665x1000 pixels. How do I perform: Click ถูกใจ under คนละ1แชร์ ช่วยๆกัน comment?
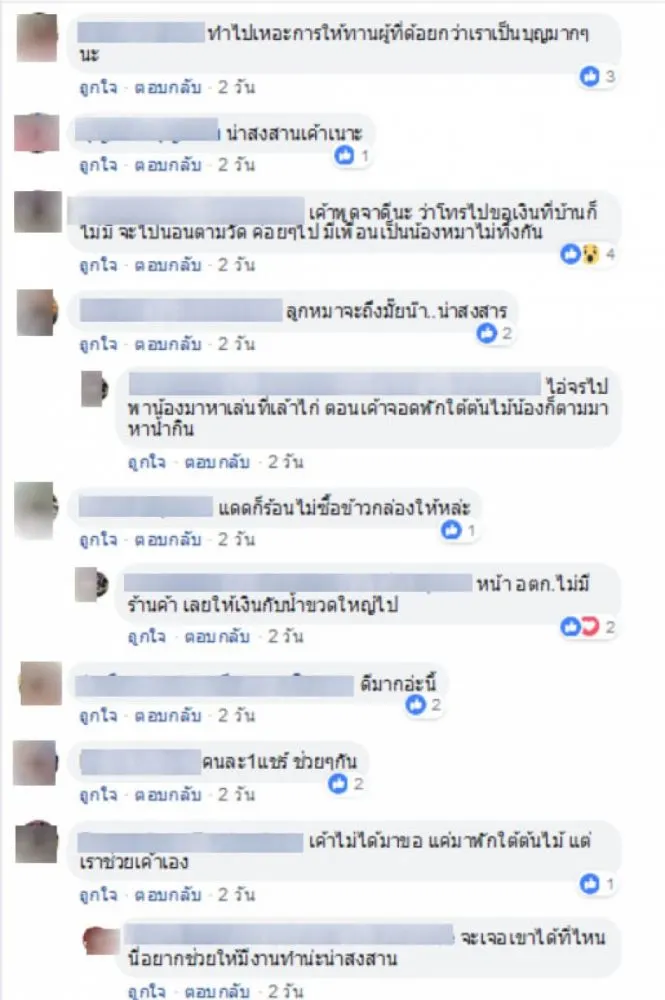click(98, 795)
